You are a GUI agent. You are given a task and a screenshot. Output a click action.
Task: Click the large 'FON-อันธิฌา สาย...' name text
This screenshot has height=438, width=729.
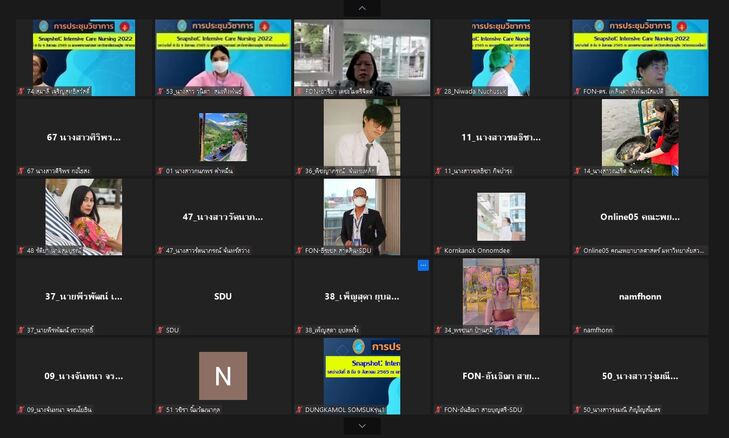(x=501, y=376)
